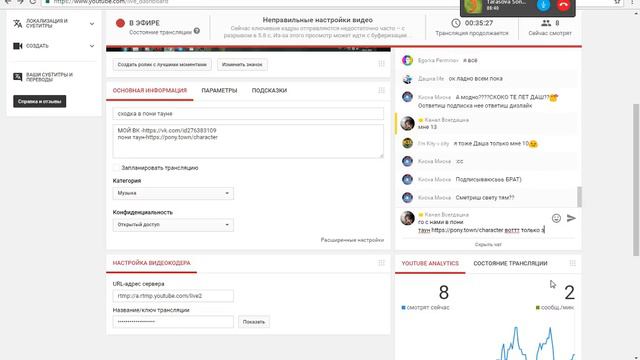
Task: Click Смотриш свету тим?? chat message
Action: [485, 198]
